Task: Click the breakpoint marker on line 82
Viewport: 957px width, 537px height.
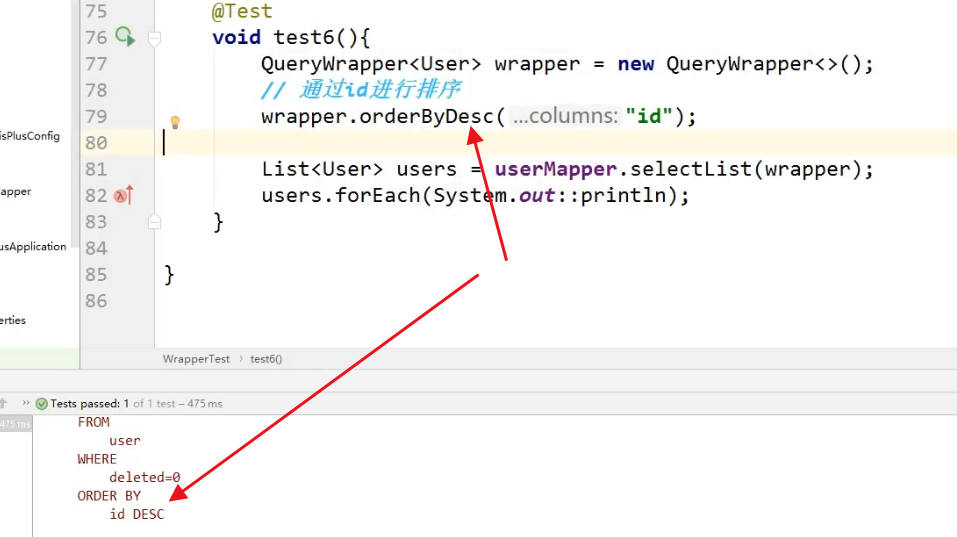Action: (x=123, y=195)
